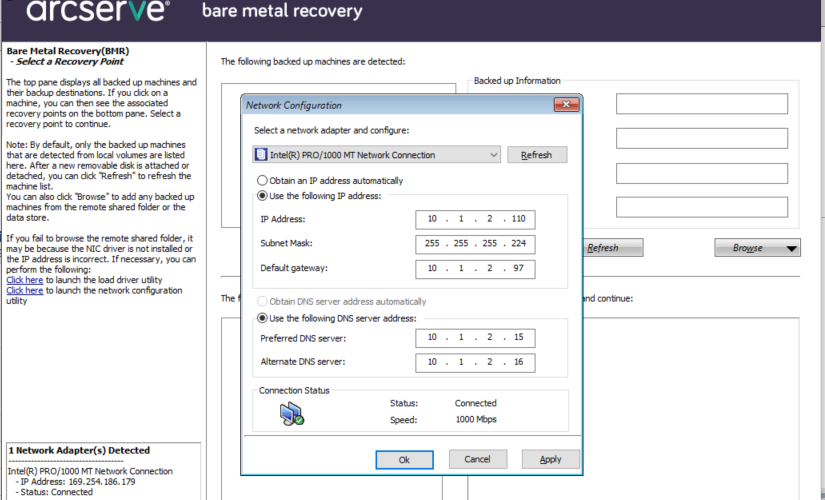Screen dimensions: 825x500
Task: Select Obtain an IP address automatically
Action: click(x=262, y=181)
